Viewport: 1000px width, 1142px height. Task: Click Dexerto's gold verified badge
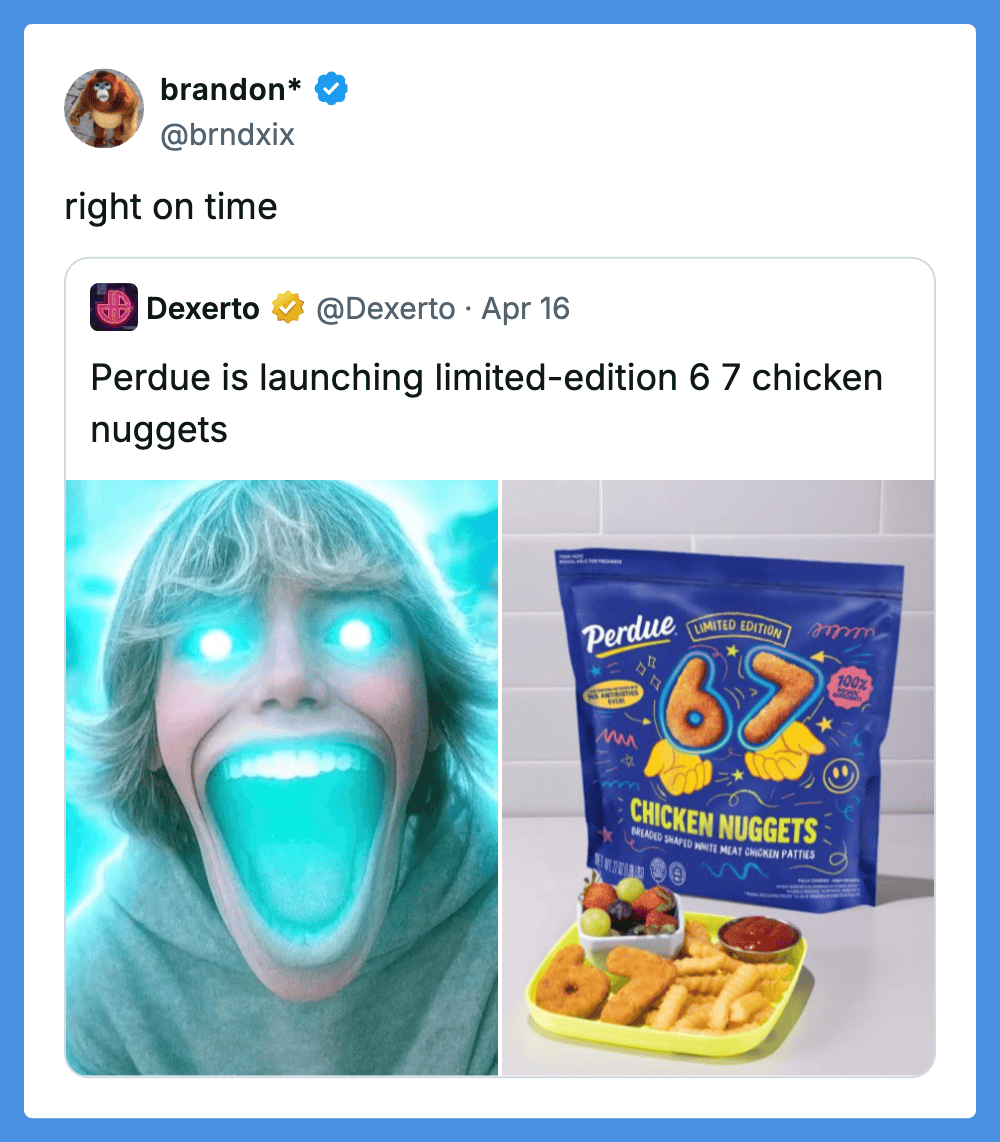pyautogui.click(x=287, y=308)
